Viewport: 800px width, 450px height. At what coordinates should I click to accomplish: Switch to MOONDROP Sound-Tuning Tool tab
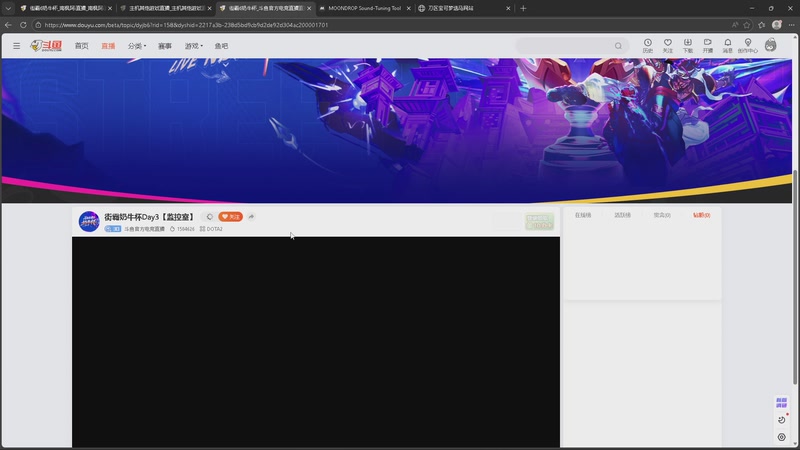(365, 8)
